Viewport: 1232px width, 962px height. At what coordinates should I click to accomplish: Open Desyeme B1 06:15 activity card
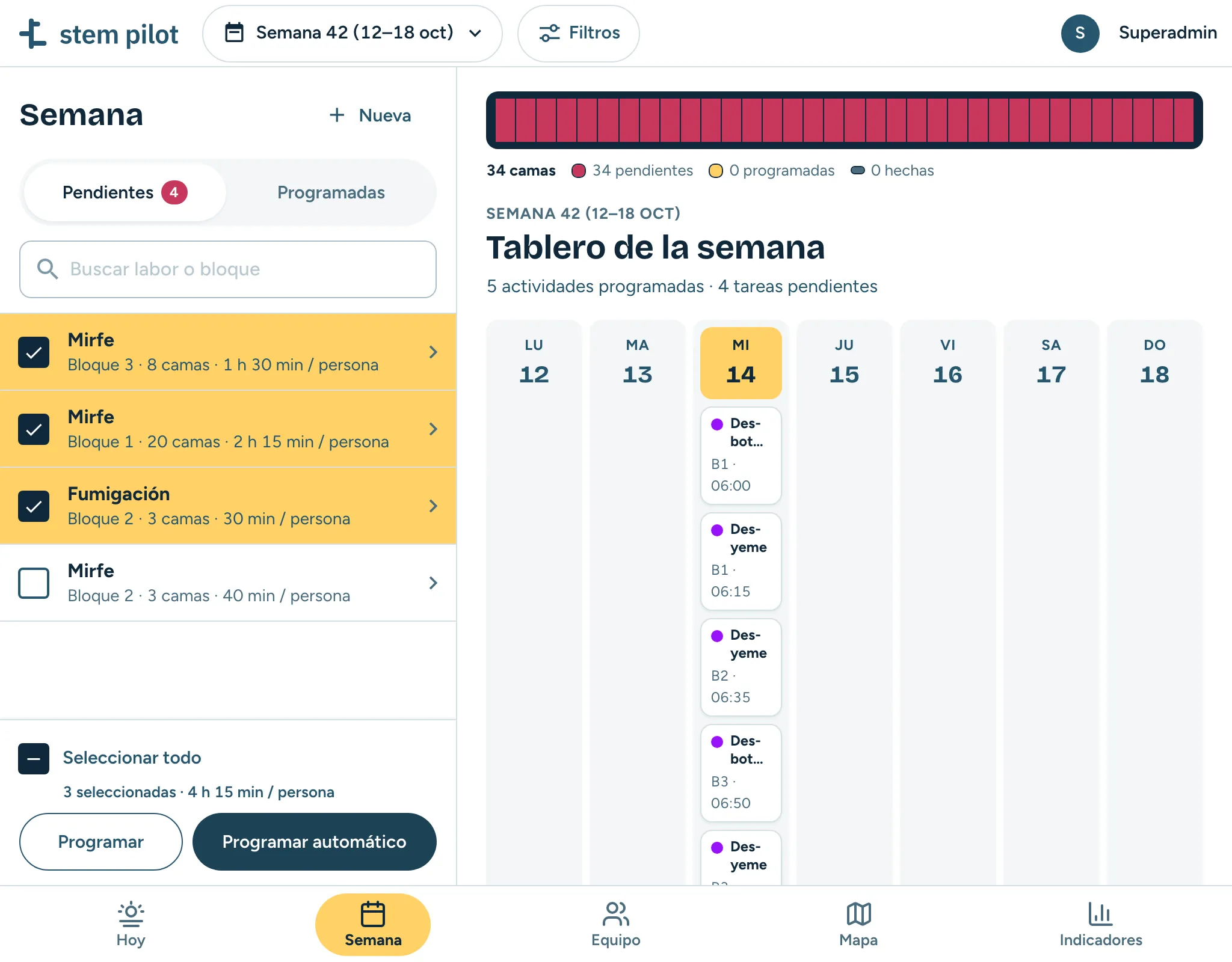741,562
